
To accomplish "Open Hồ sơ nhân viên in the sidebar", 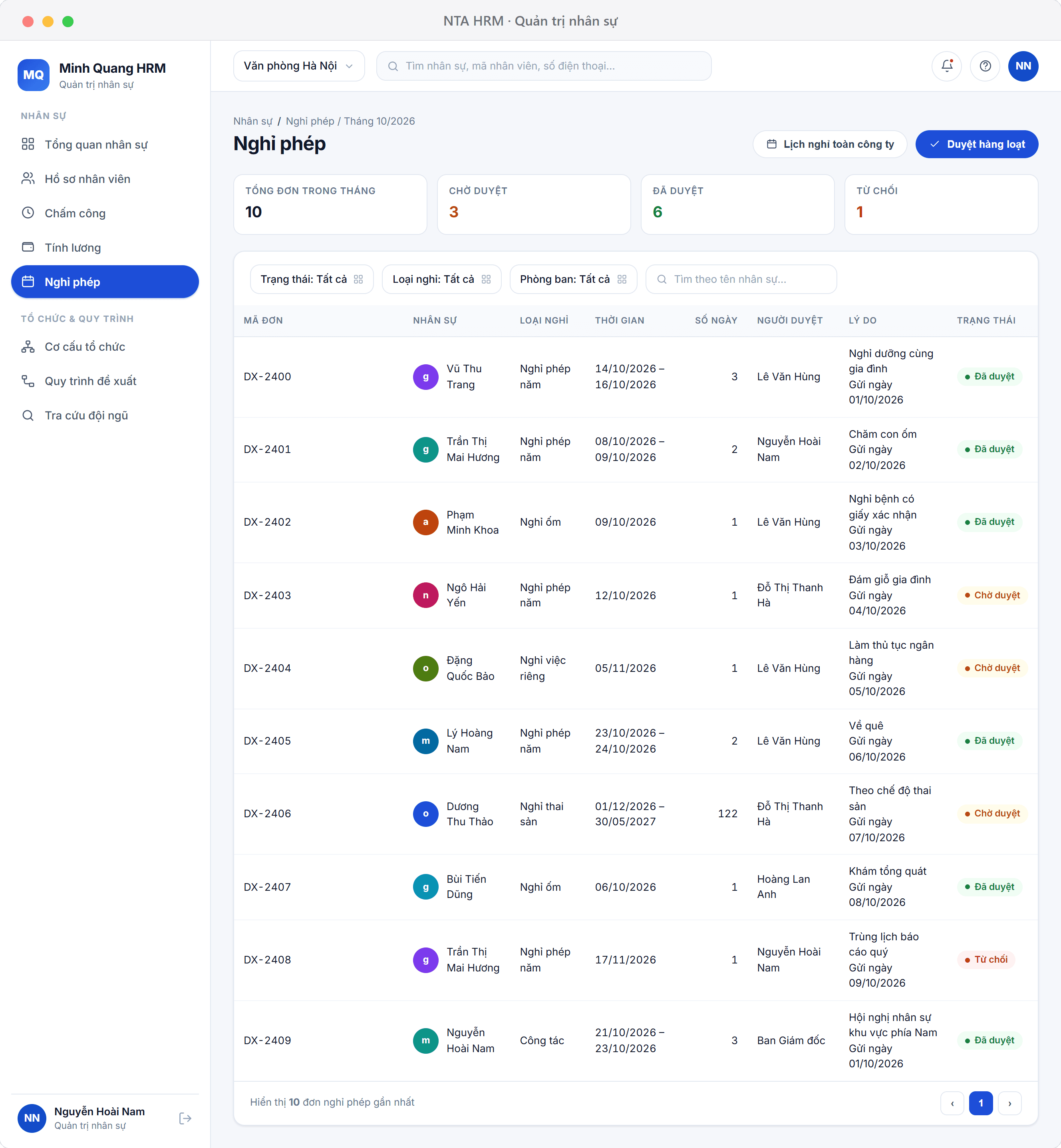I will point(105,179).
